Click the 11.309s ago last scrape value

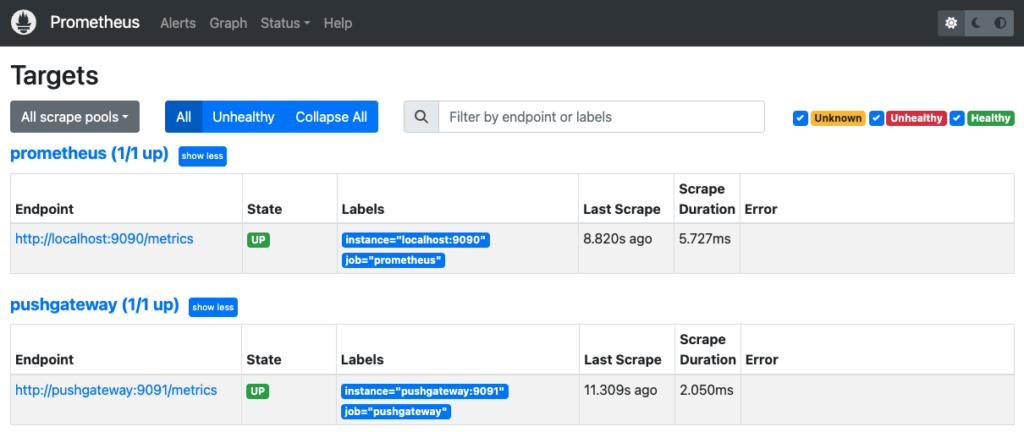[x=620, y=390]
